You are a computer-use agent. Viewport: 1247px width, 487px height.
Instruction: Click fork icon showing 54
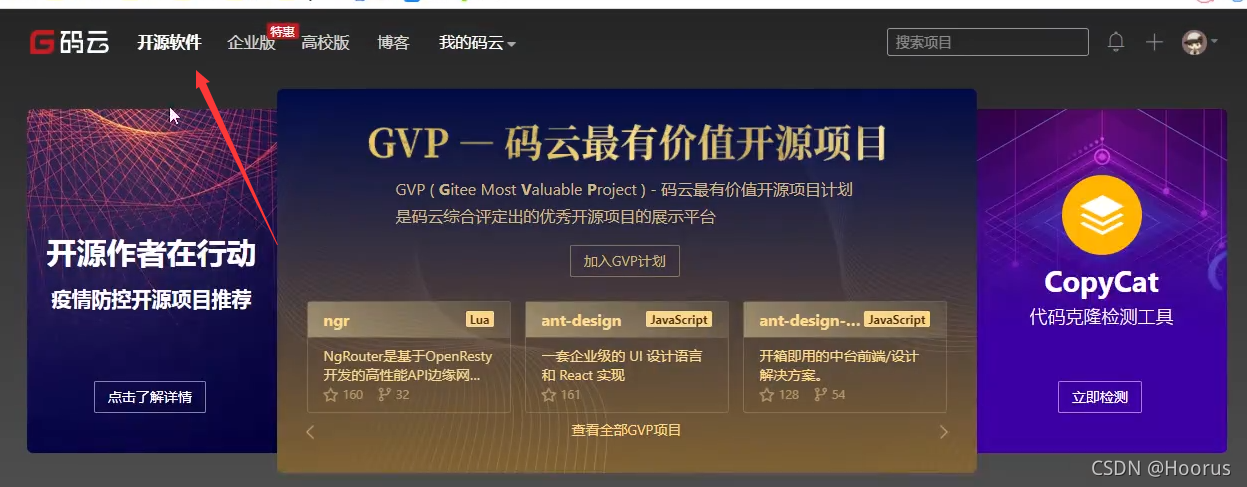pos(821,395)
